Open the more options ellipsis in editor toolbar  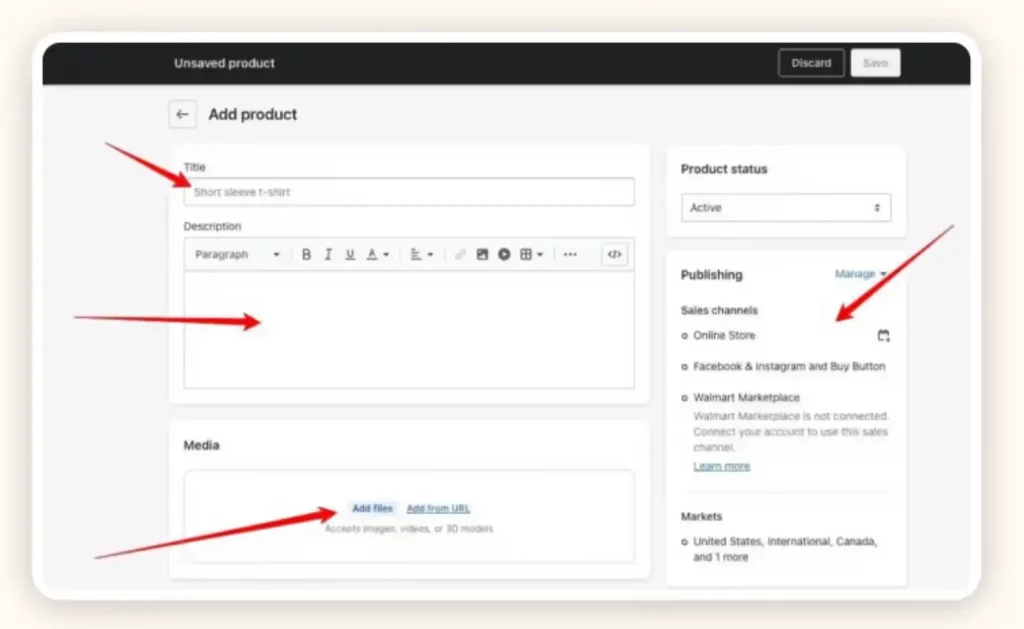570,255
